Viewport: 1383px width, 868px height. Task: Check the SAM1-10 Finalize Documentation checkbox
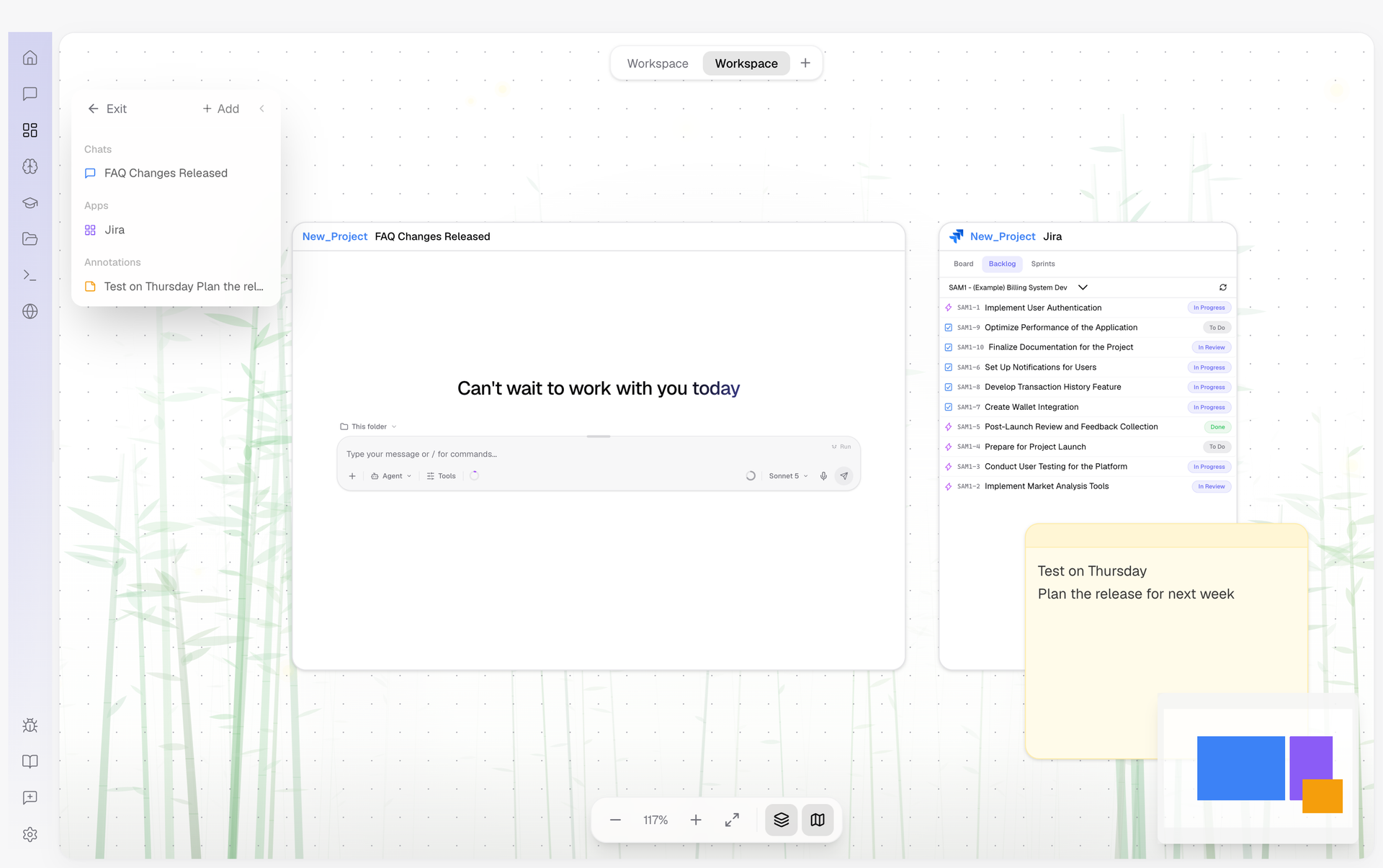click(949, 347)
